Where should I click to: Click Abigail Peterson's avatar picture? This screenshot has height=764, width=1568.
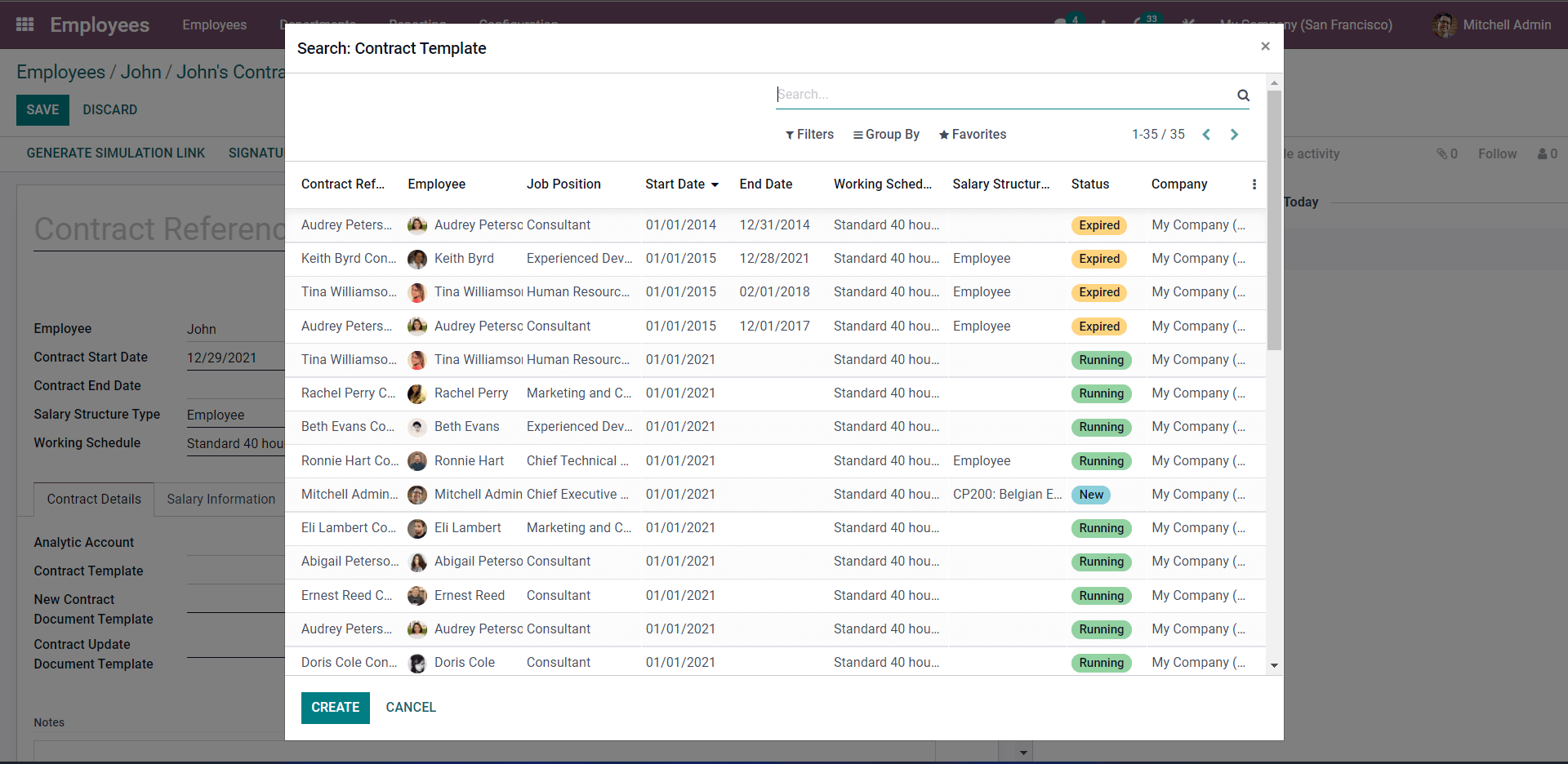[417, 562]
